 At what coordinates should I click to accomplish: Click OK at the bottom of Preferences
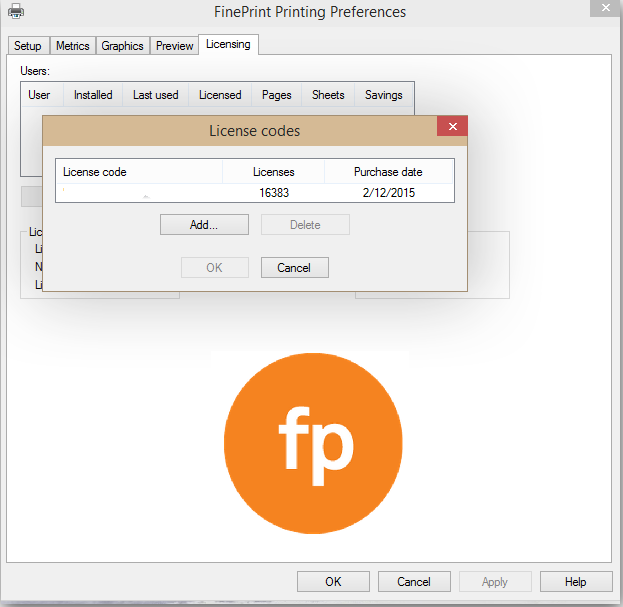333,582
